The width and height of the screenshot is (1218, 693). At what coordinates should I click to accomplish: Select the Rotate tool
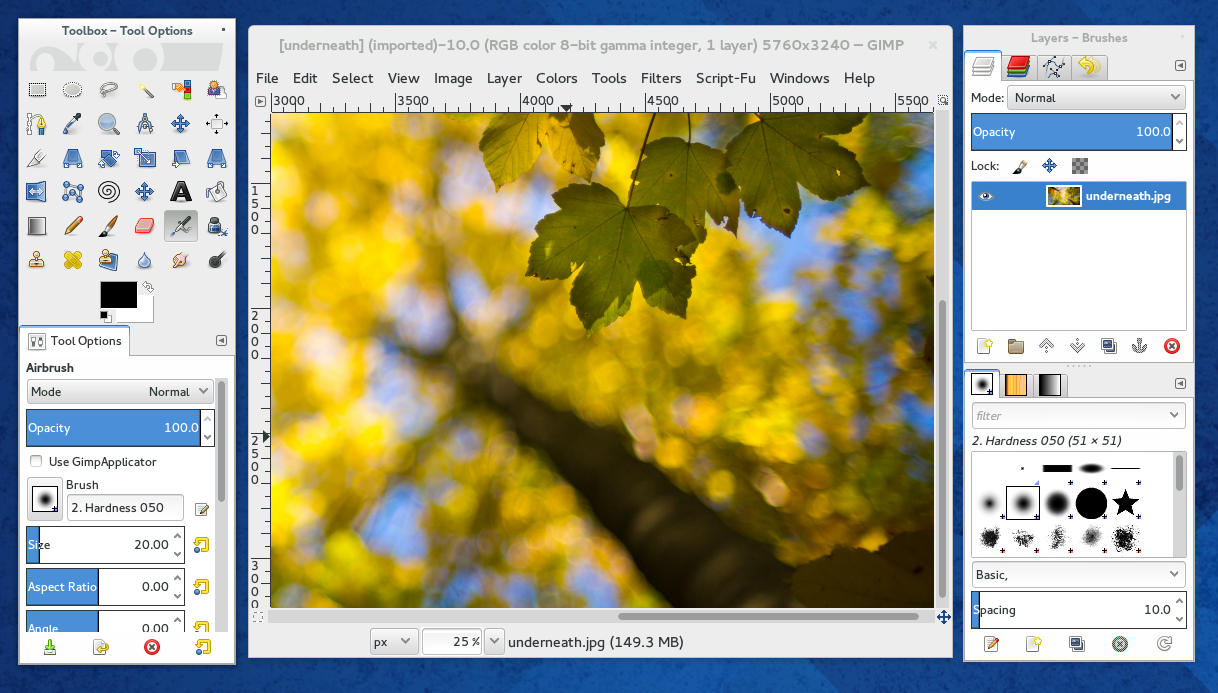109,158
